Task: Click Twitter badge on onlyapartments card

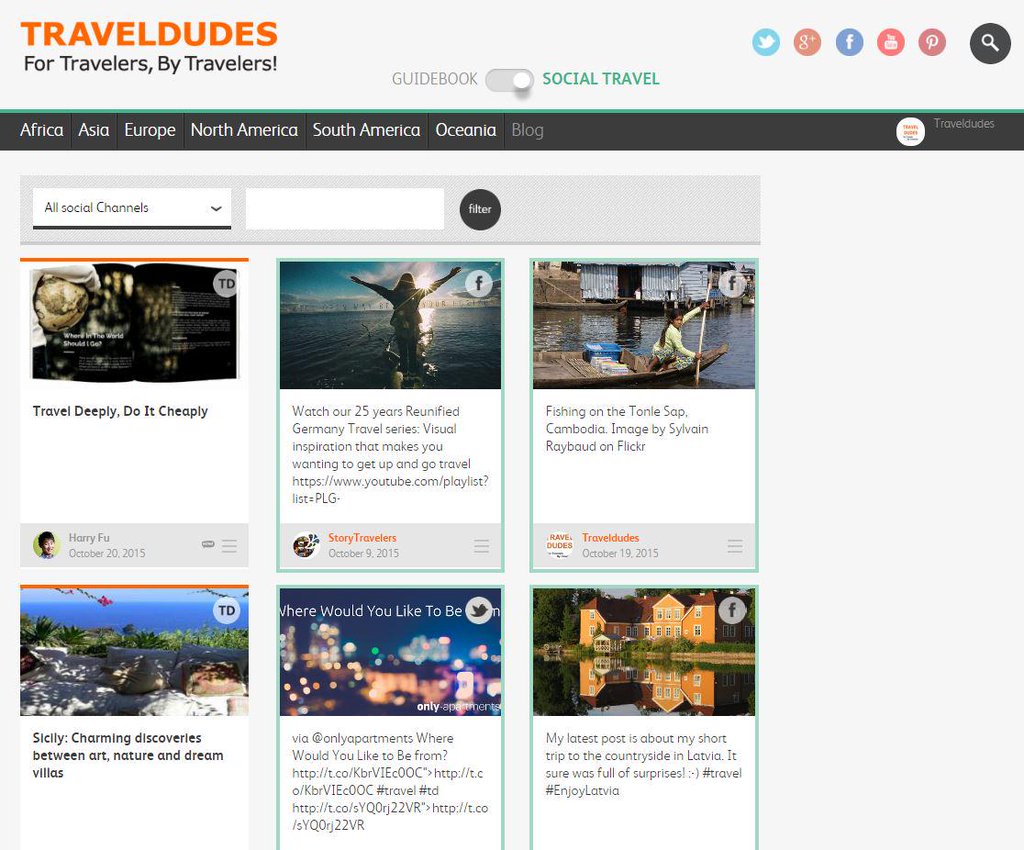Action: (479, 610)
